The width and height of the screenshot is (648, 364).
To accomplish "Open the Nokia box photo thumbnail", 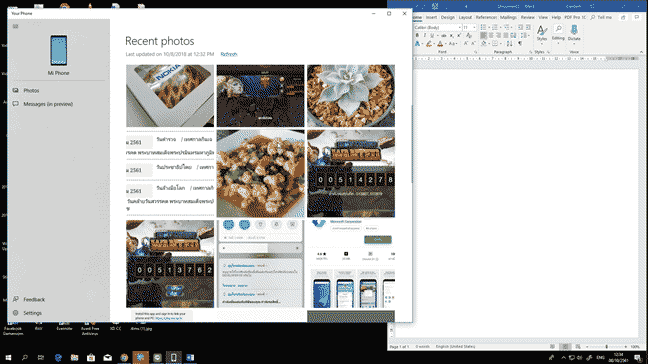I will [x=170, y=96].
